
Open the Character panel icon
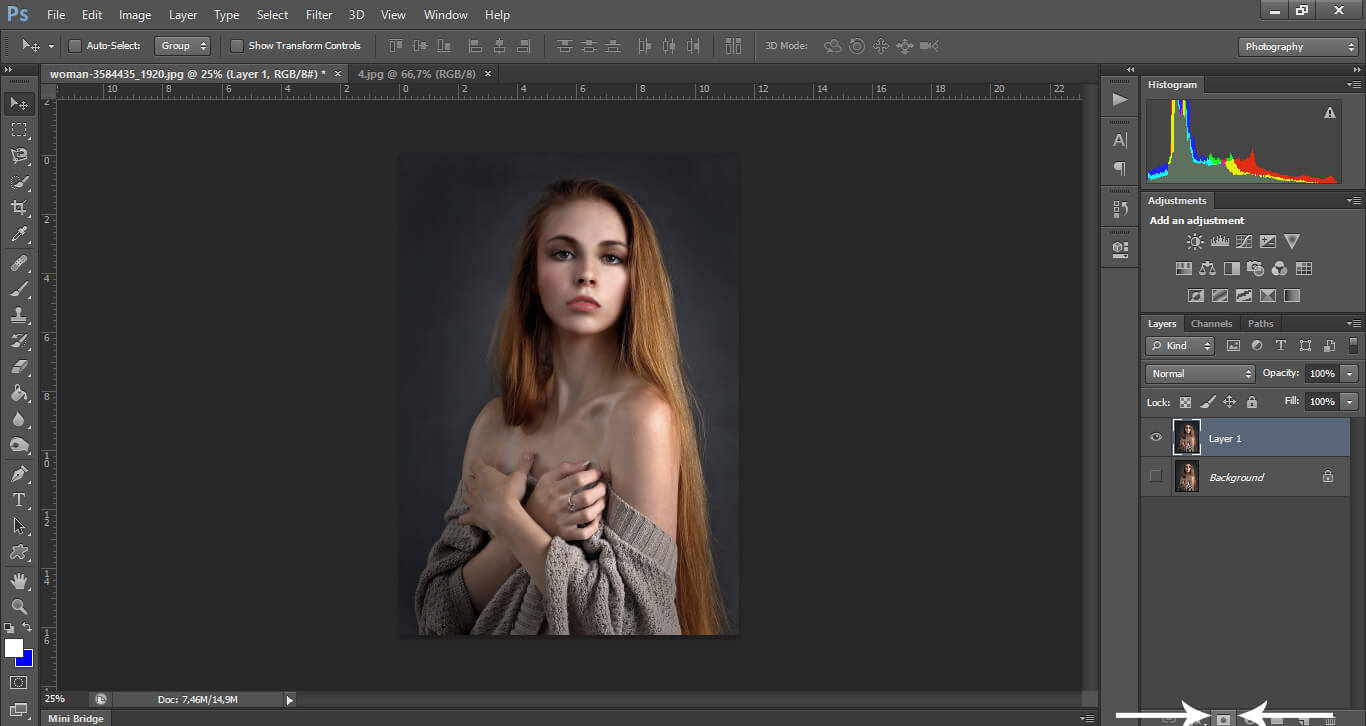pos(1120,140)
